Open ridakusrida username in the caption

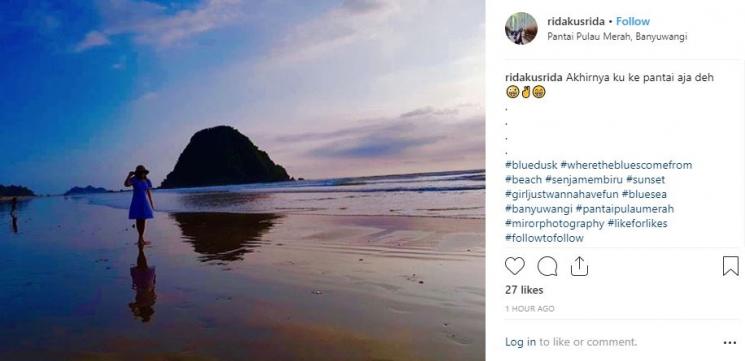[534, 77]
